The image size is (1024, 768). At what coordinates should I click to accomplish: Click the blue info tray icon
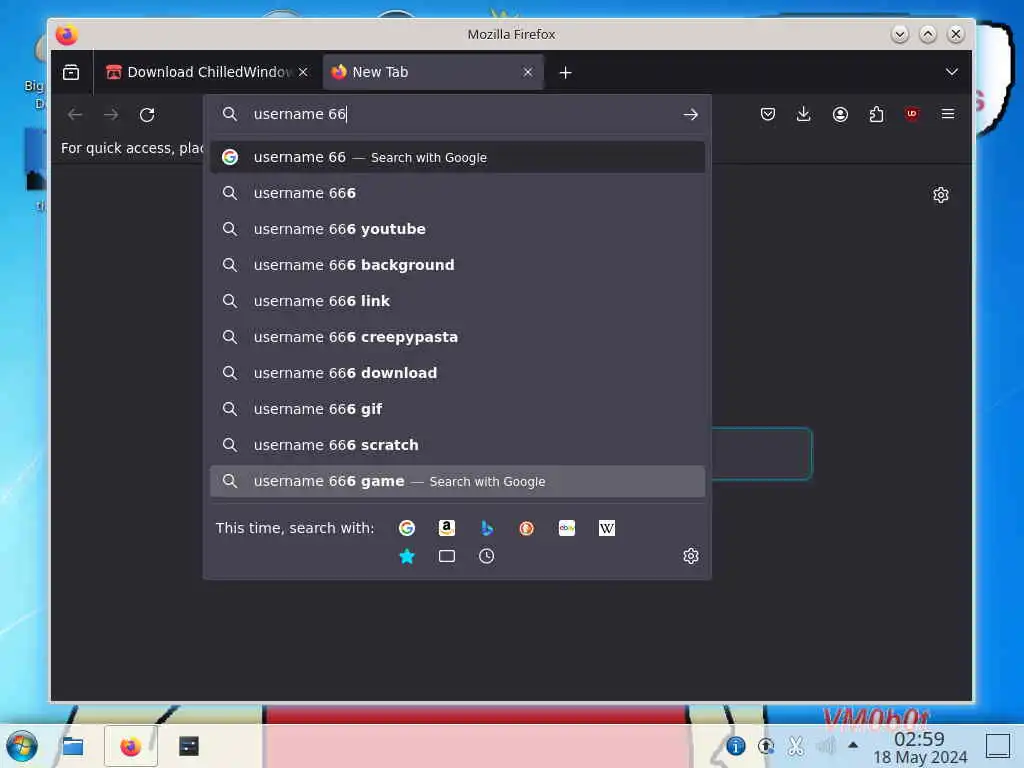point(735,746)
